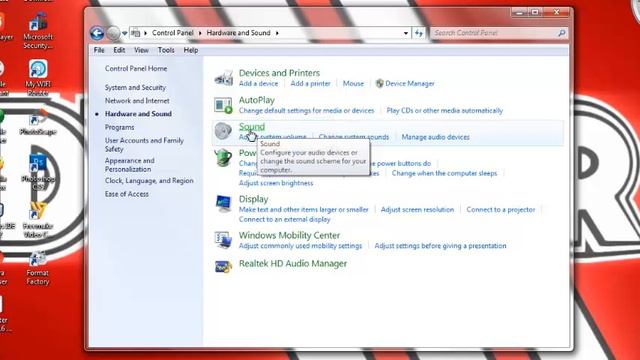Click the address bar refresh button
The width and height of the screenshot is (640, 360).
pyautogui.click(x=419, y=33)
